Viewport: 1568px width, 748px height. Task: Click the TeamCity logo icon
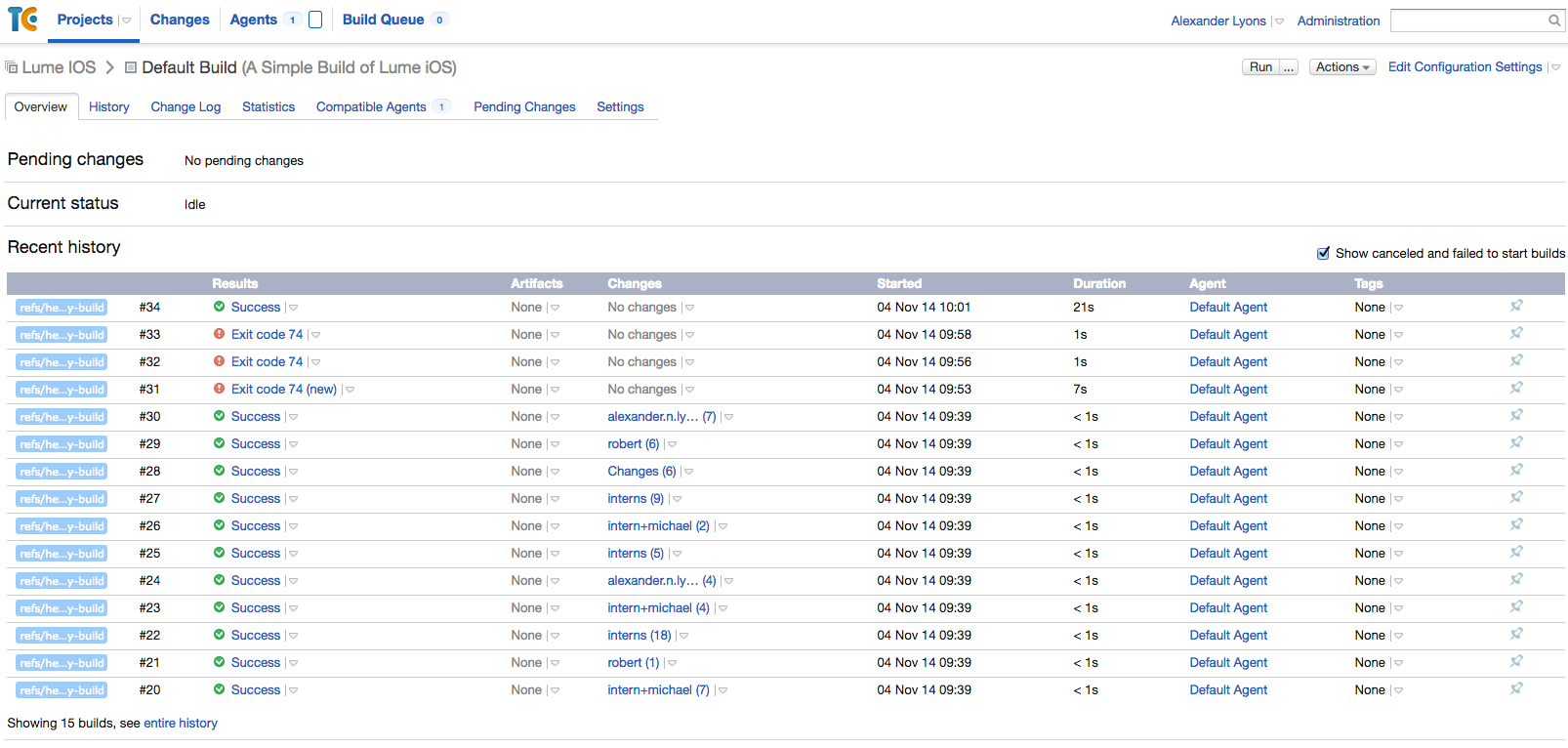point(22,19)
